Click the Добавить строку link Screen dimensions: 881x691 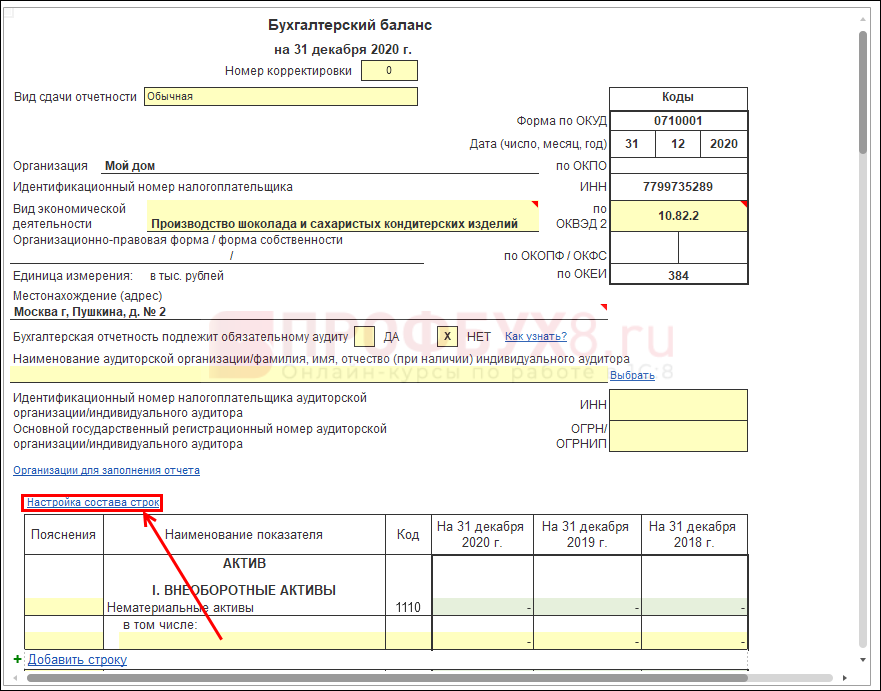click(x=78, y=660)
